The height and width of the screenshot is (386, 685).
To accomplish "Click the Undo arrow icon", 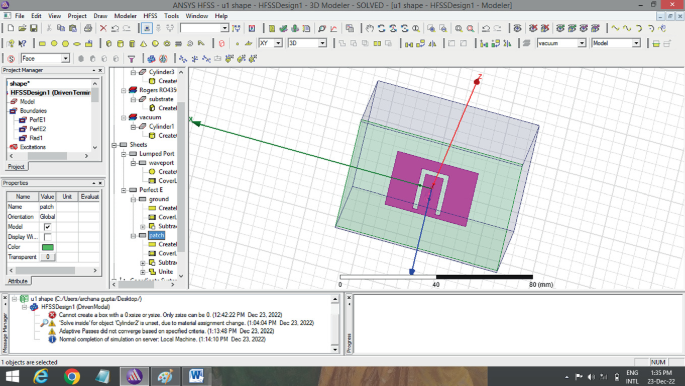I will 115,28.
